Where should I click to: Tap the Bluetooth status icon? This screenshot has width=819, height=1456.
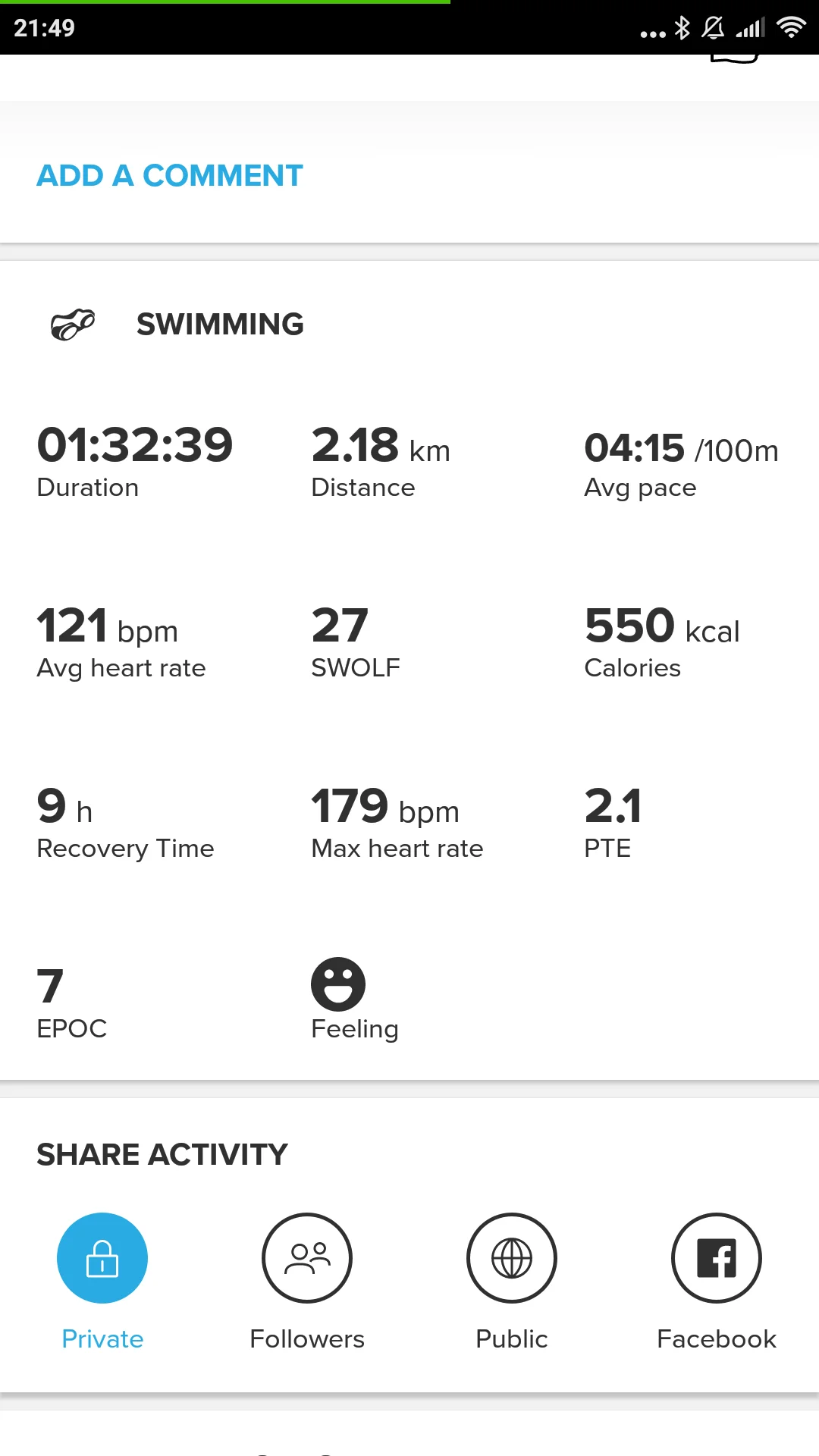pyautogui.click(x=682, y=28)
